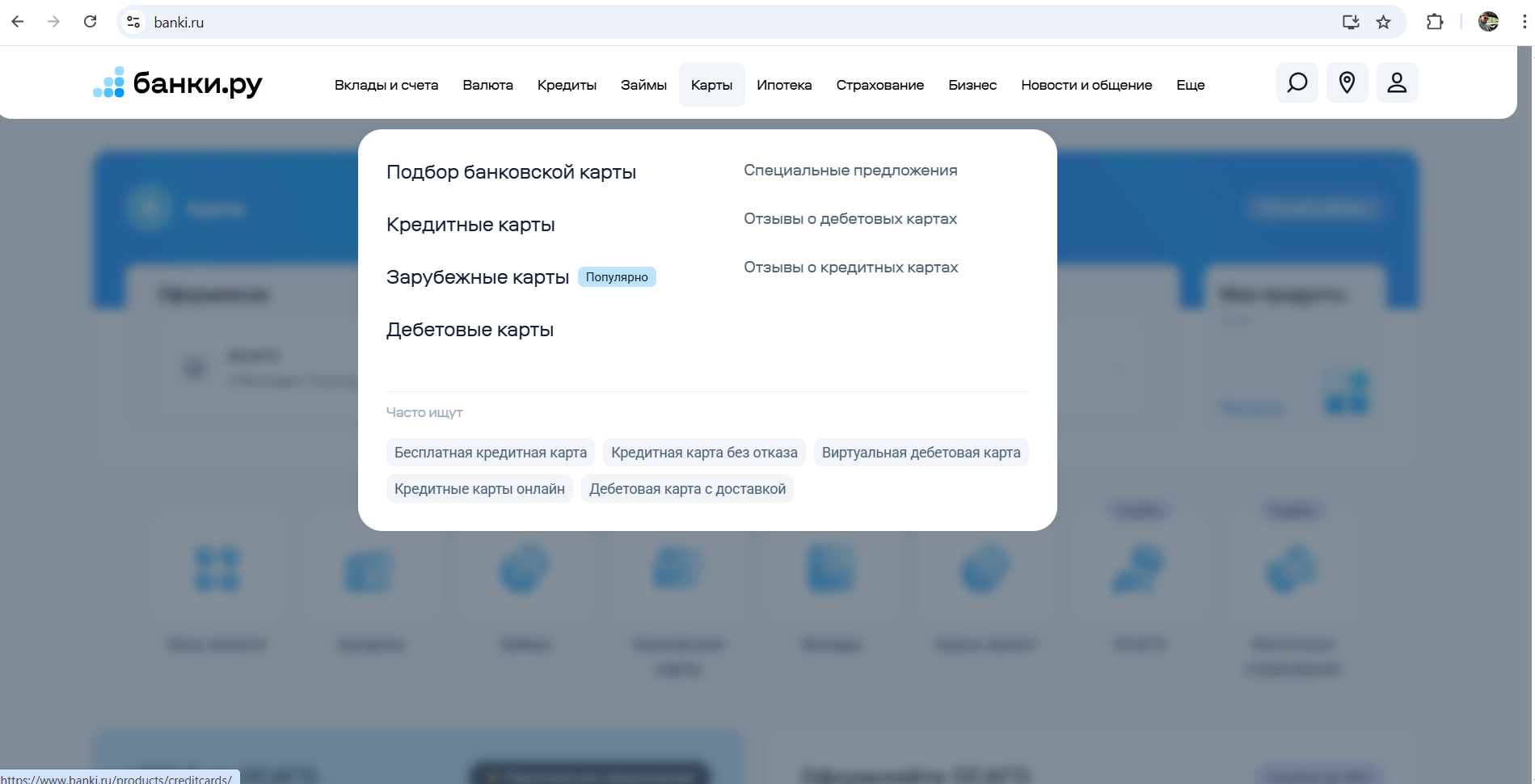This screenshot has height=784, width=1535.
Task: Click the banki.ru logo
Action: coord(178,83)
